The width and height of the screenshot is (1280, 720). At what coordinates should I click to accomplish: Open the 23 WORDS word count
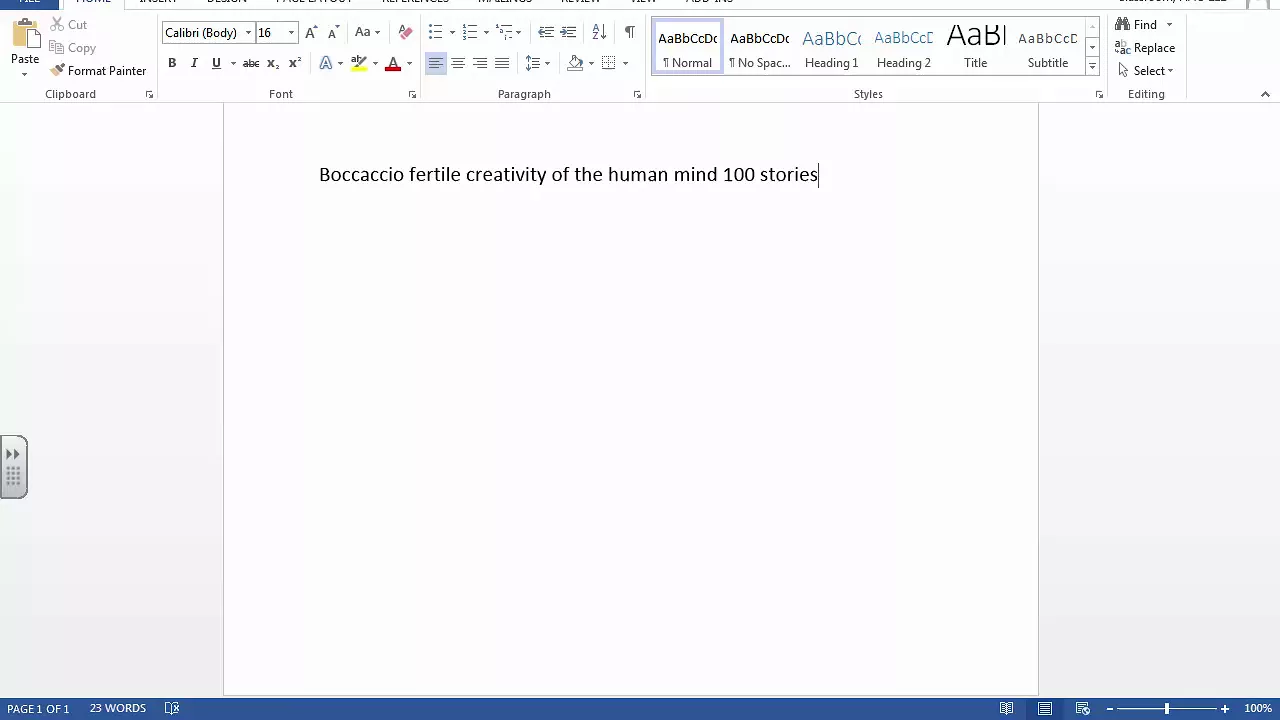pyautogui.click(x=118, y=708)
